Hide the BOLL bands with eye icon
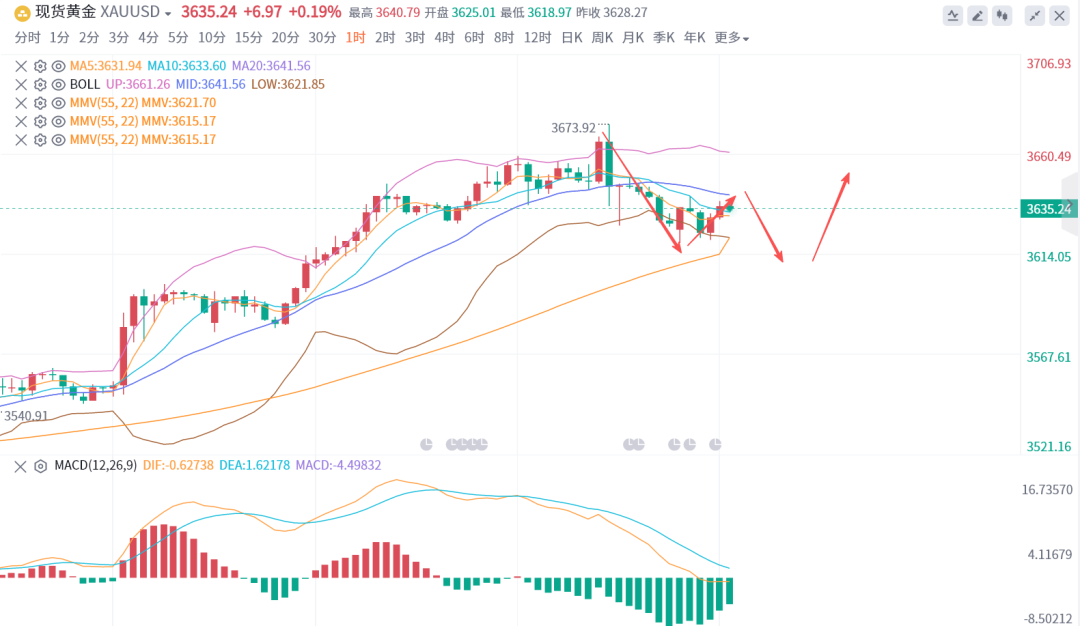Viewport: 1080px width, 626px height. pos(58,84)
